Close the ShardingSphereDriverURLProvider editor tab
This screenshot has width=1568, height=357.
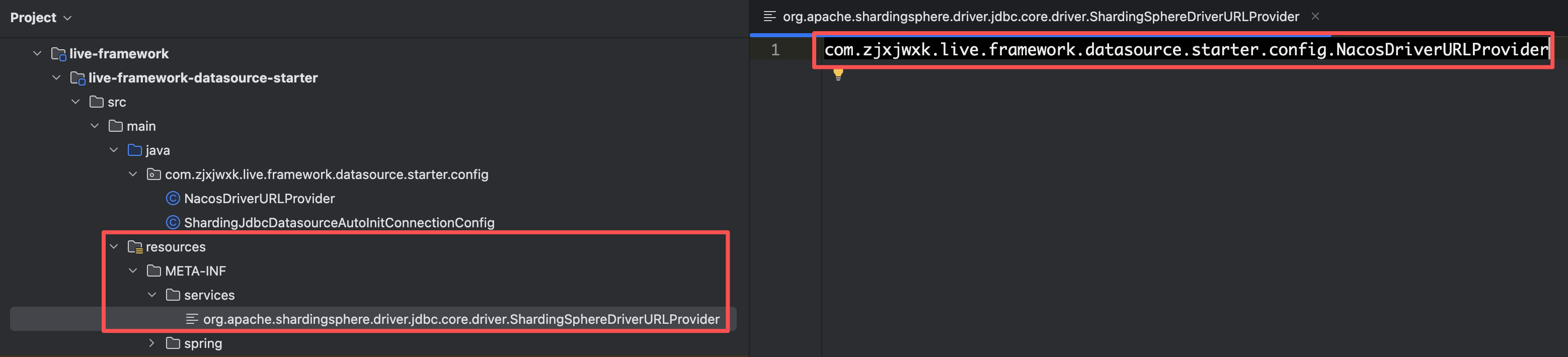pos(1315,17)
